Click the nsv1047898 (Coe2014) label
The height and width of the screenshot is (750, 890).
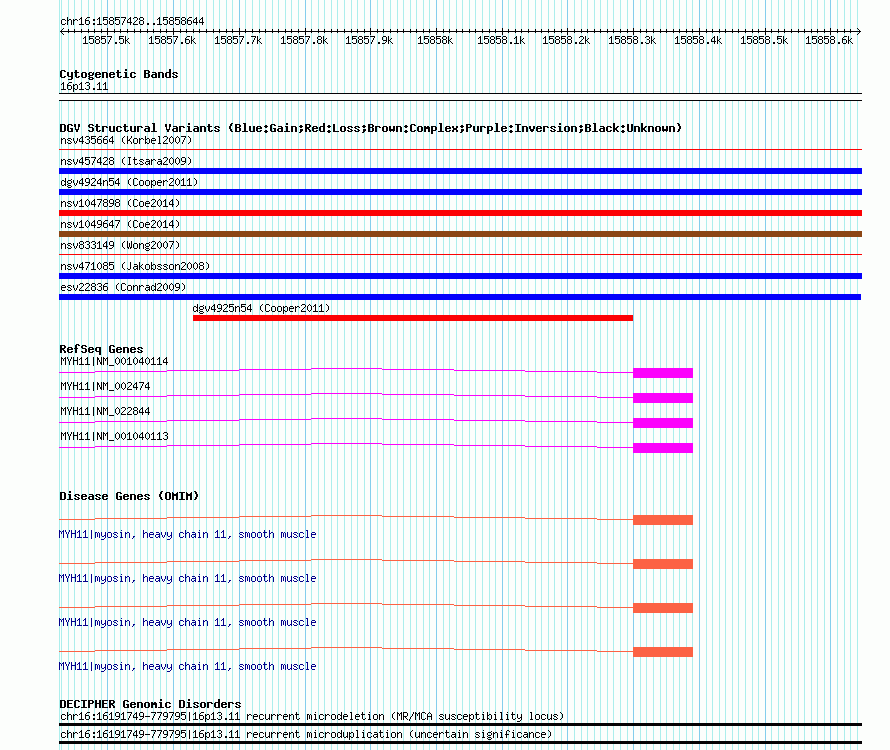point(120,203)
